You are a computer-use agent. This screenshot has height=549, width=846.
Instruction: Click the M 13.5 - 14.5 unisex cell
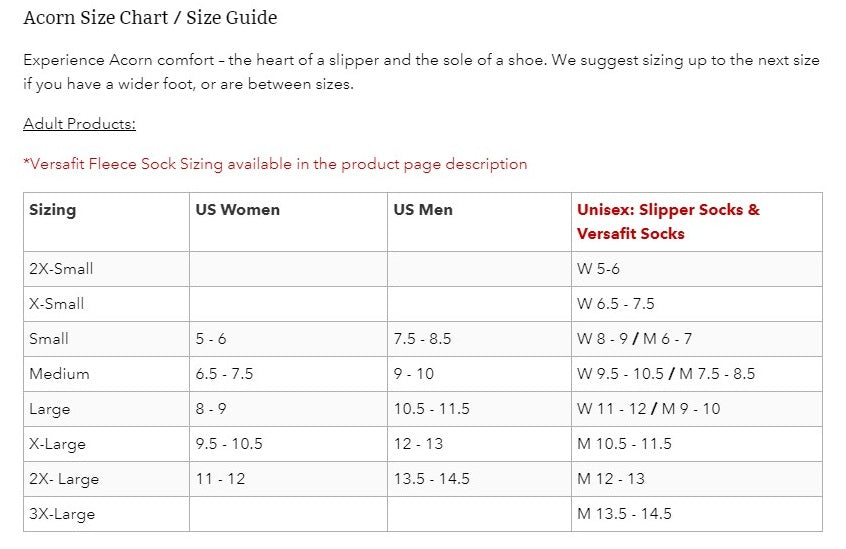[x=624, y=514]
